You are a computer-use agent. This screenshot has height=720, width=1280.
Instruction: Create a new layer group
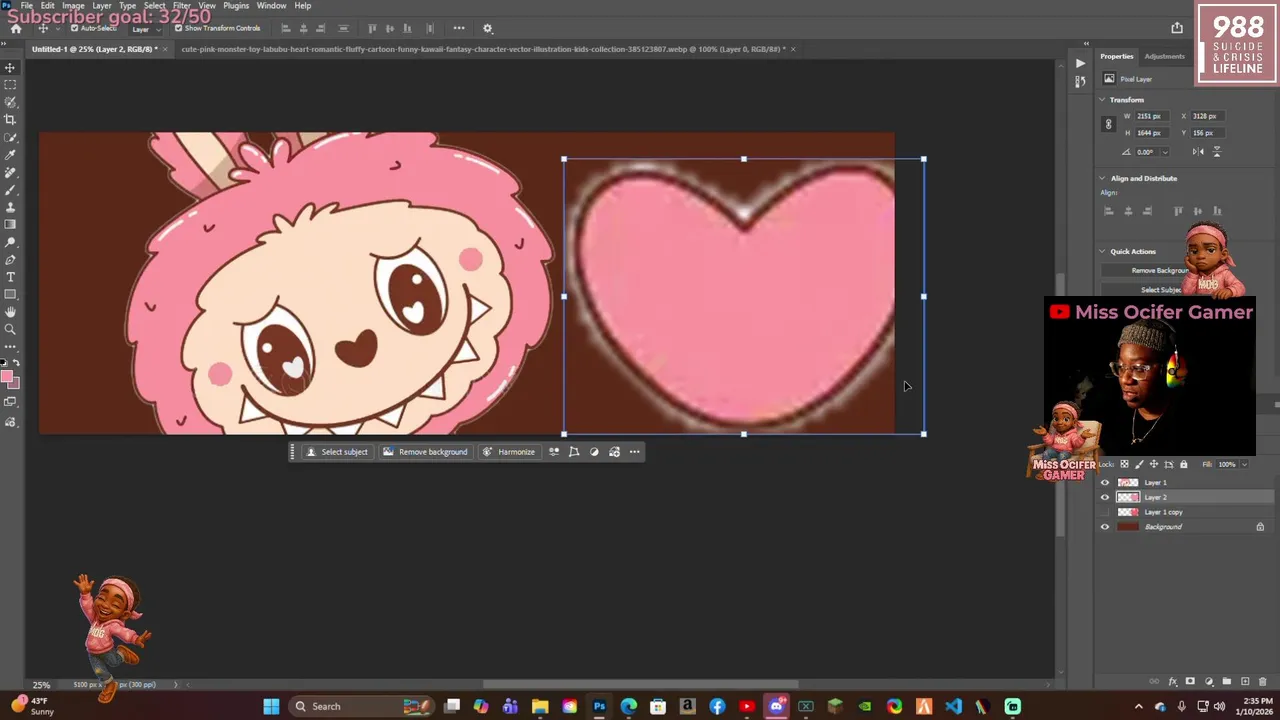click(x=1226, y=682)
